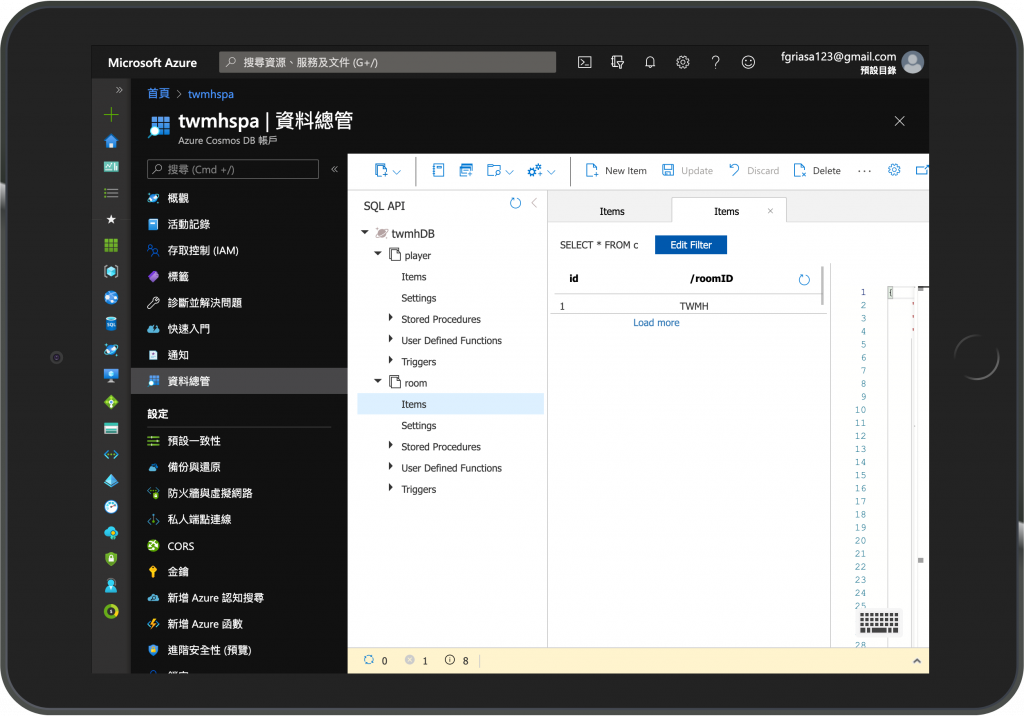The image size is (1024, 716).
Task: Open All resources grid sidebar icon
Action: click(111, 245)
